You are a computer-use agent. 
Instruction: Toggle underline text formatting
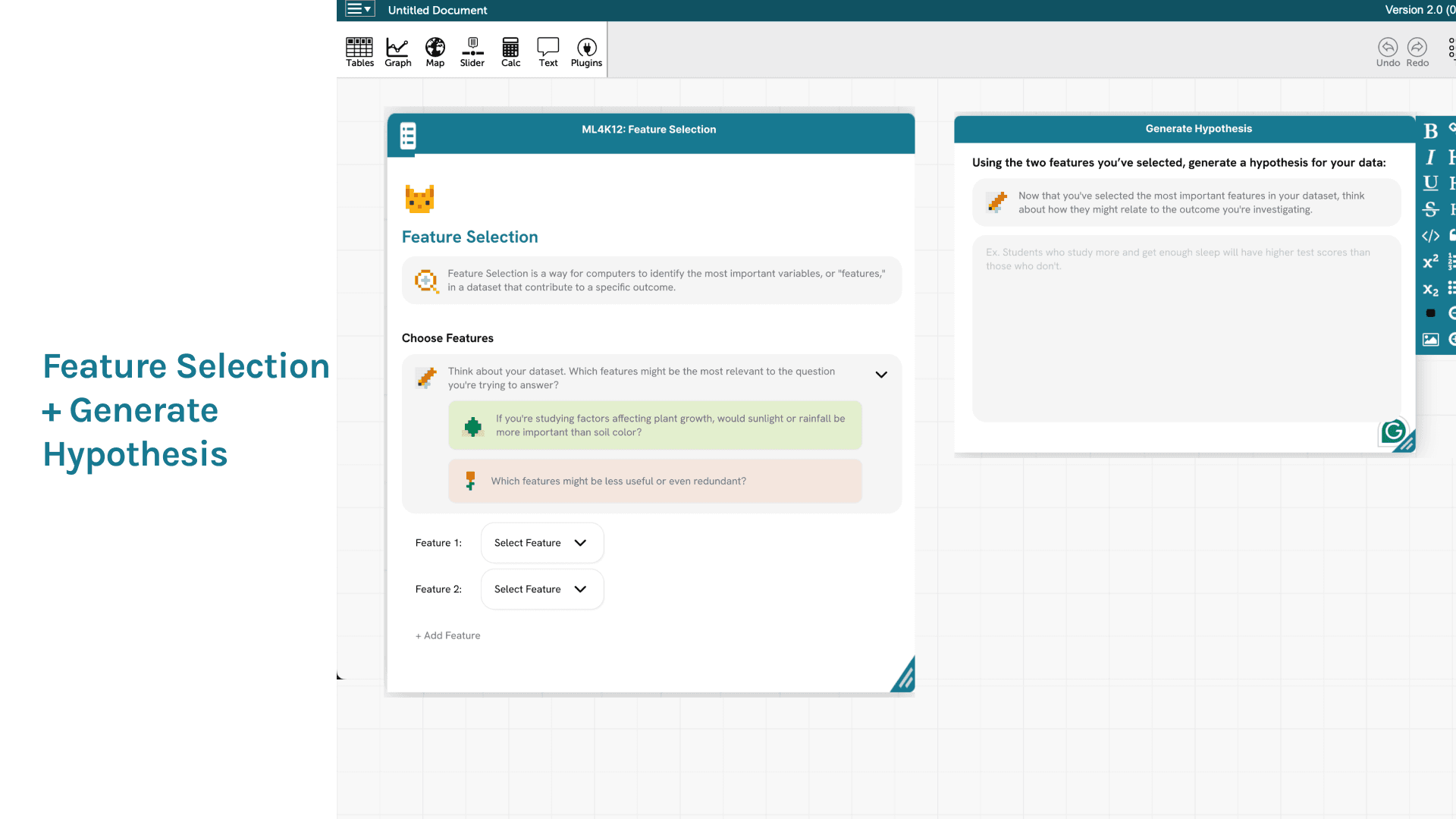1430,183
